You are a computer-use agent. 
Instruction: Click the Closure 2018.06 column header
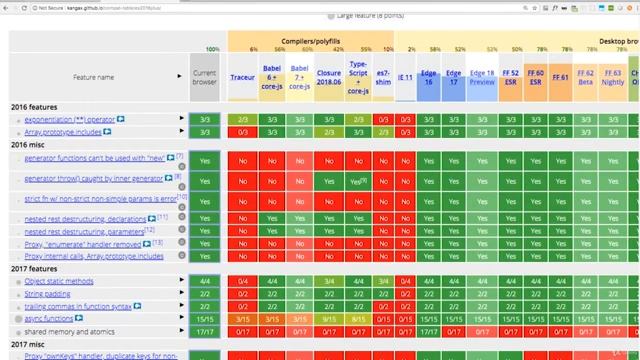(x=329, y=77)
